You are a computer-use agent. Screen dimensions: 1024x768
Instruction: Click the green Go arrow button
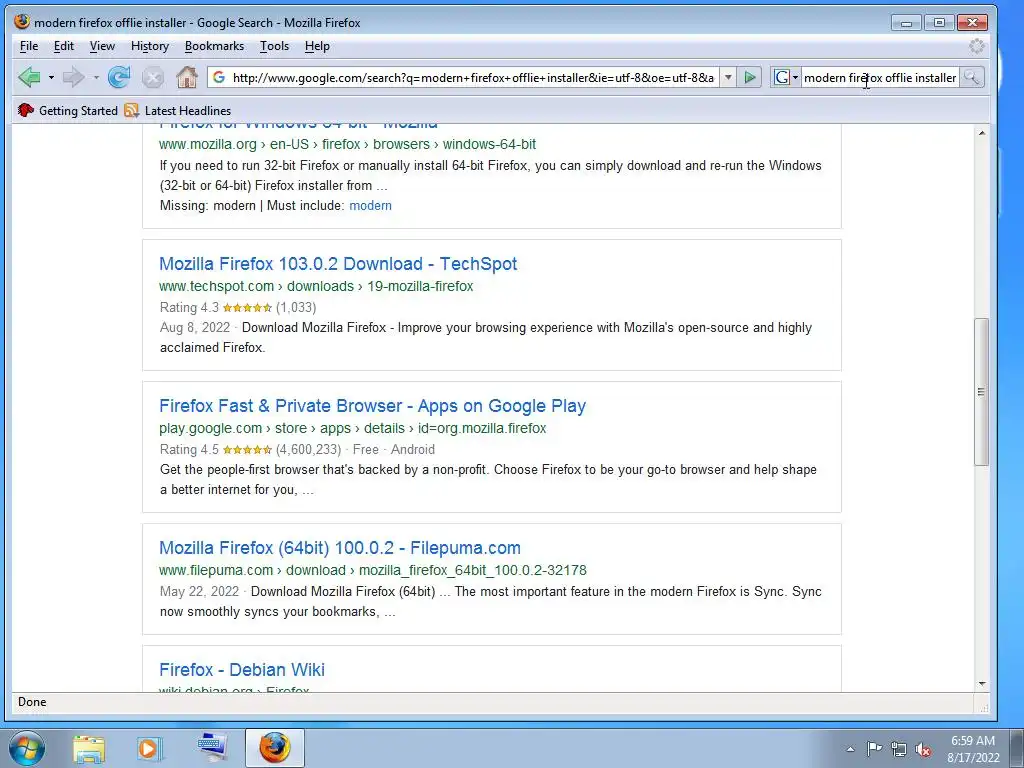click(x=750, y=78)
